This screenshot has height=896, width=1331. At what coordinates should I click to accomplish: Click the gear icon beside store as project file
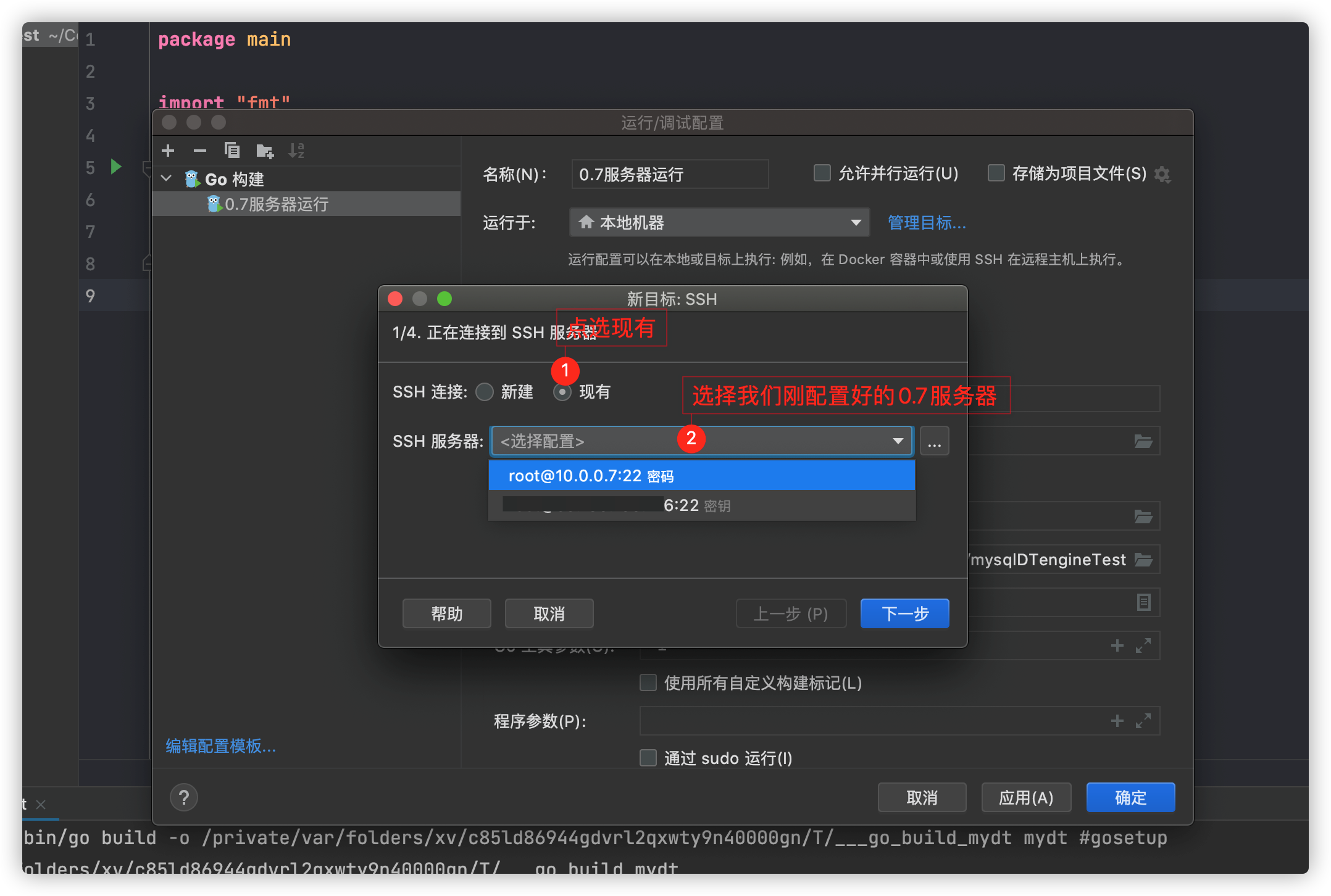tap(1162, 175)
